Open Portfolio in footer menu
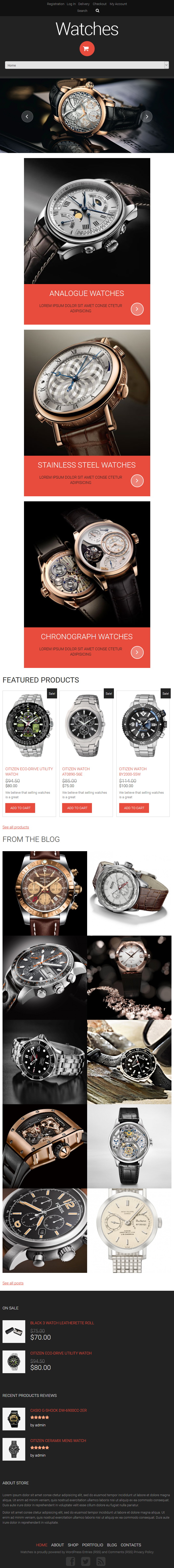The height and width of the screenshot is (1568, 174). pyautogui.click(x=93, y=1545)
